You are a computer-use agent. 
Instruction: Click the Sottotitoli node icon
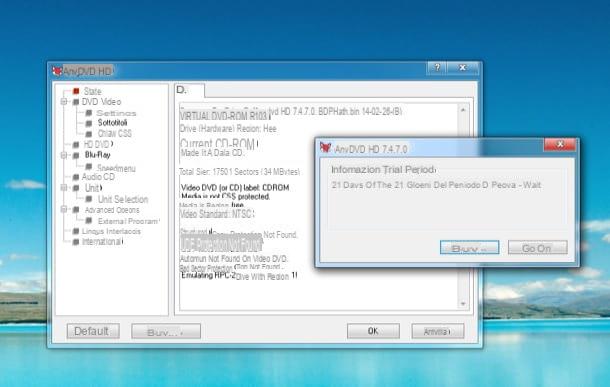coord(89,123)
